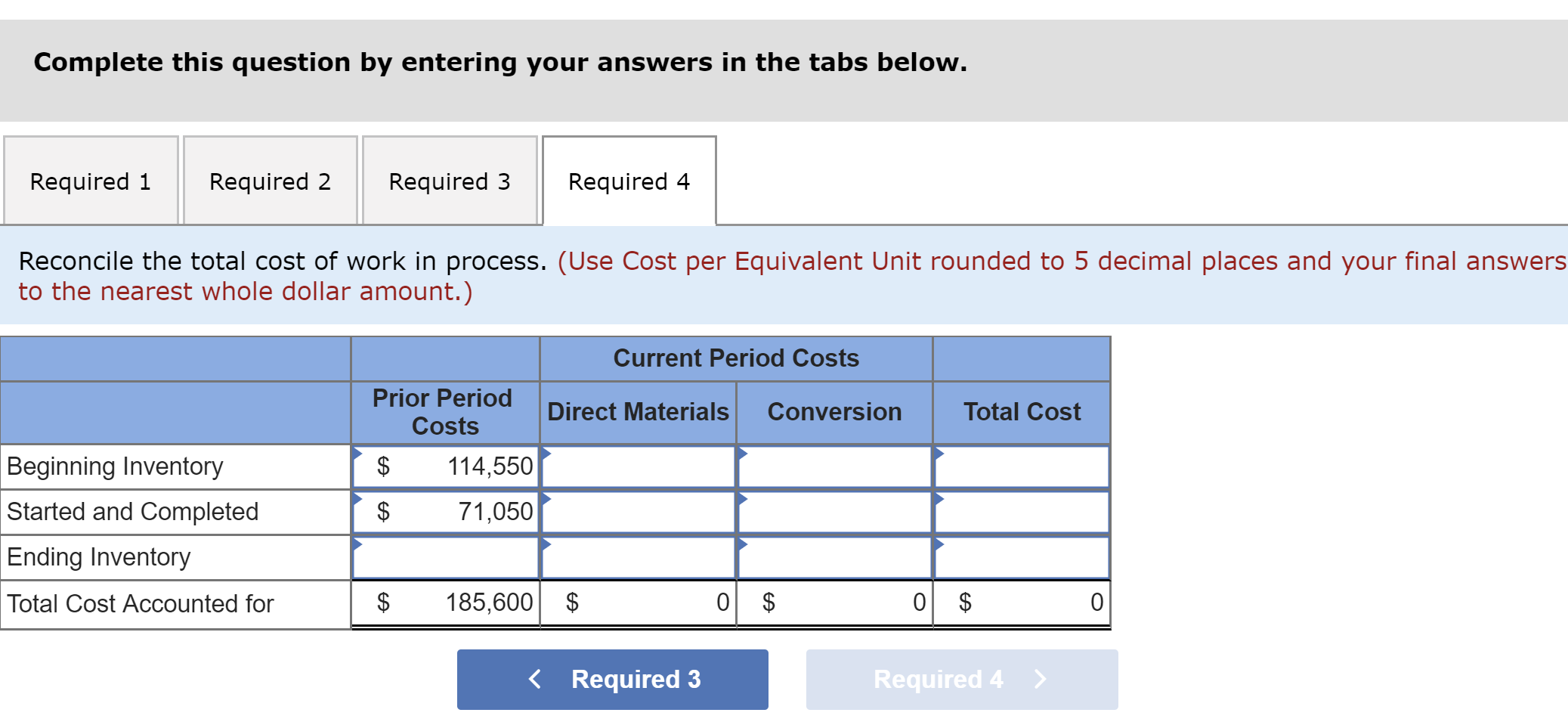This screenshot has height=725, width=1568.
Task: Select the Direct Materials cell for Started and Completed
Action: [x=637, y=512]
